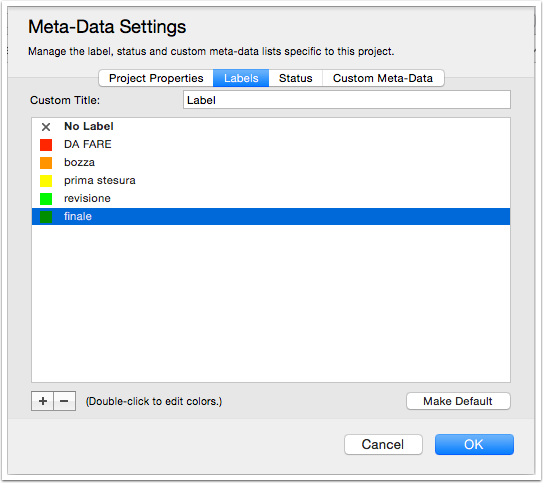543x483 pixels.
Task: Select the bozza label row text
Action: [x=79, y=162]
